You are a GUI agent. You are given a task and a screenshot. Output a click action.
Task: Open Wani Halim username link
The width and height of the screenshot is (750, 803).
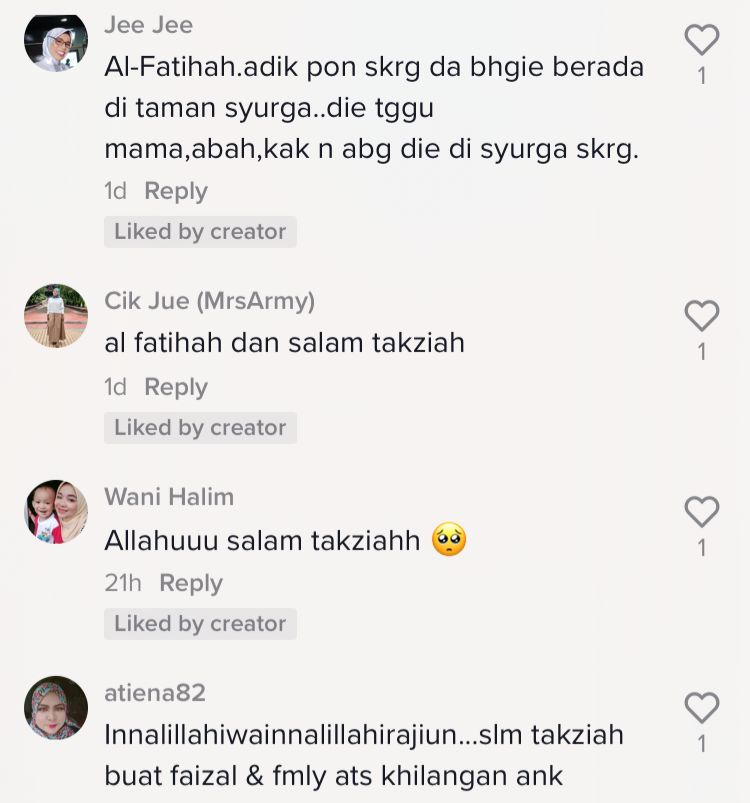pos(169,497)
